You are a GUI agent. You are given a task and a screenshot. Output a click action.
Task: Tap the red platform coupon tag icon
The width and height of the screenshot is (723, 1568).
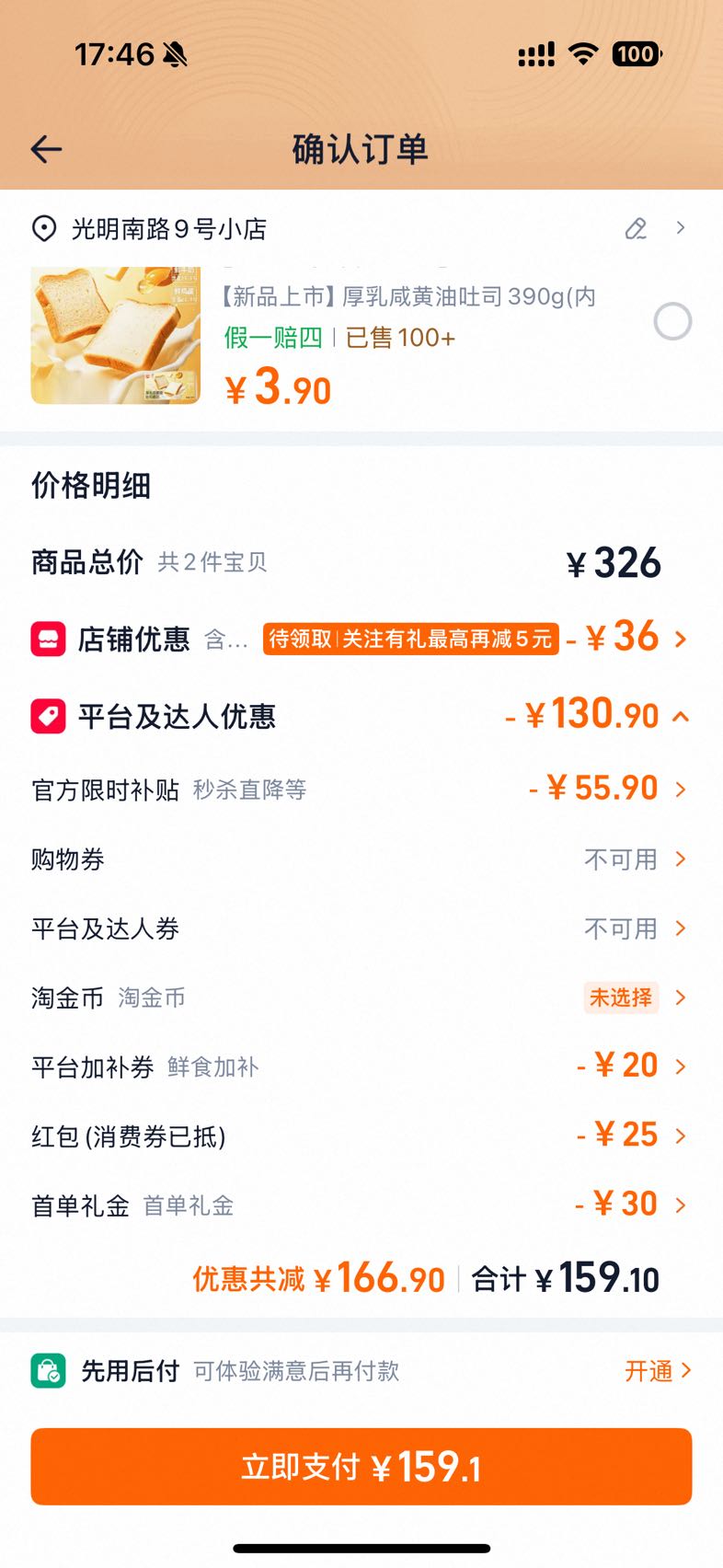click(48, 716)
